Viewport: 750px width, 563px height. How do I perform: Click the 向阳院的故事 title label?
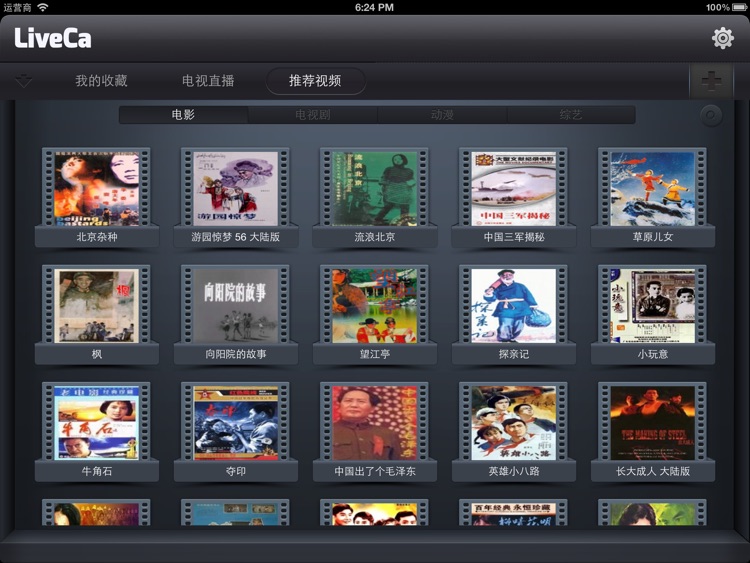pyautogui.click(x=235, y=354)
